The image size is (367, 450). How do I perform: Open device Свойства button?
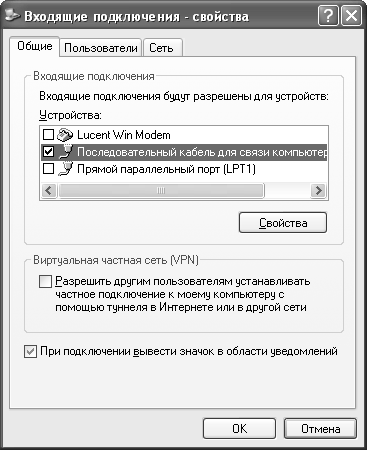point(283,223)
